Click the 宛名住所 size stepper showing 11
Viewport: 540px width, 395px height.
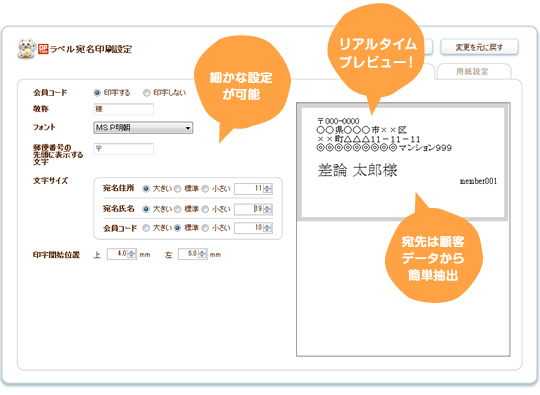(253, 189)
